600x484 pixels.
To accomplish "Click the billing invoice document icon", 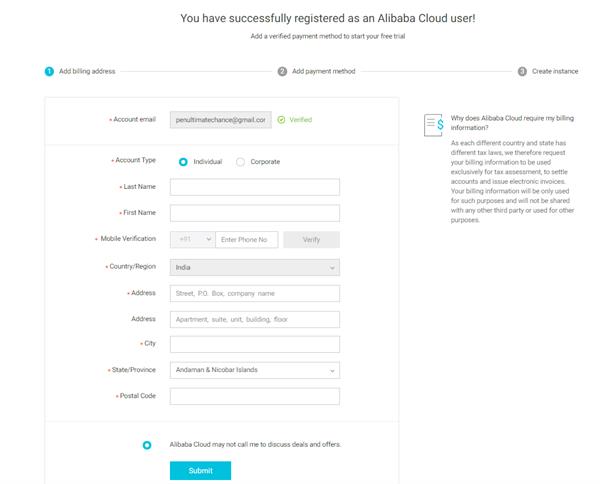I will pyautogui.click(x=433, y=125).
